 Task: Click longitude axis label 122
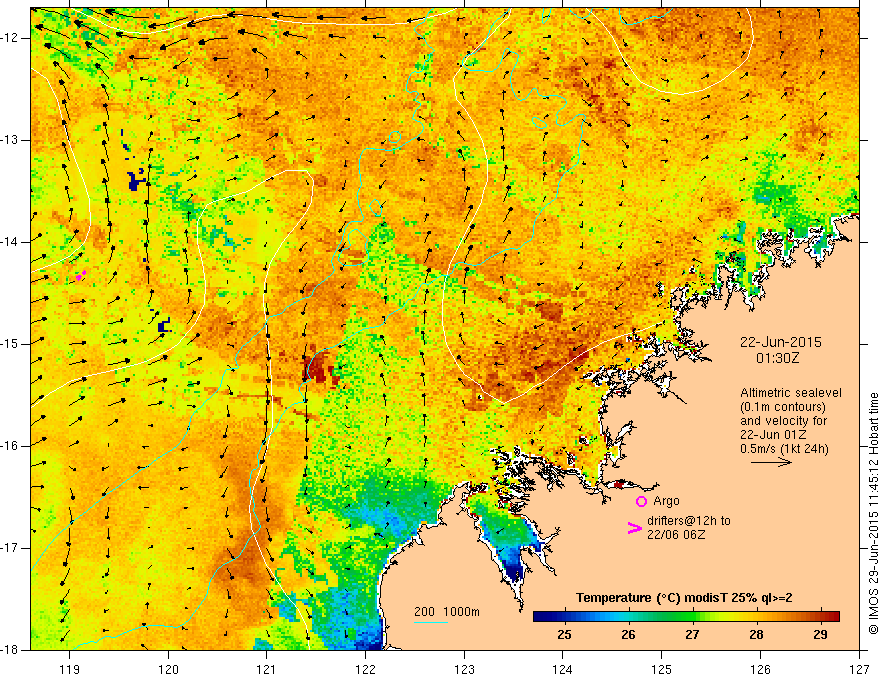pos(365,669)
